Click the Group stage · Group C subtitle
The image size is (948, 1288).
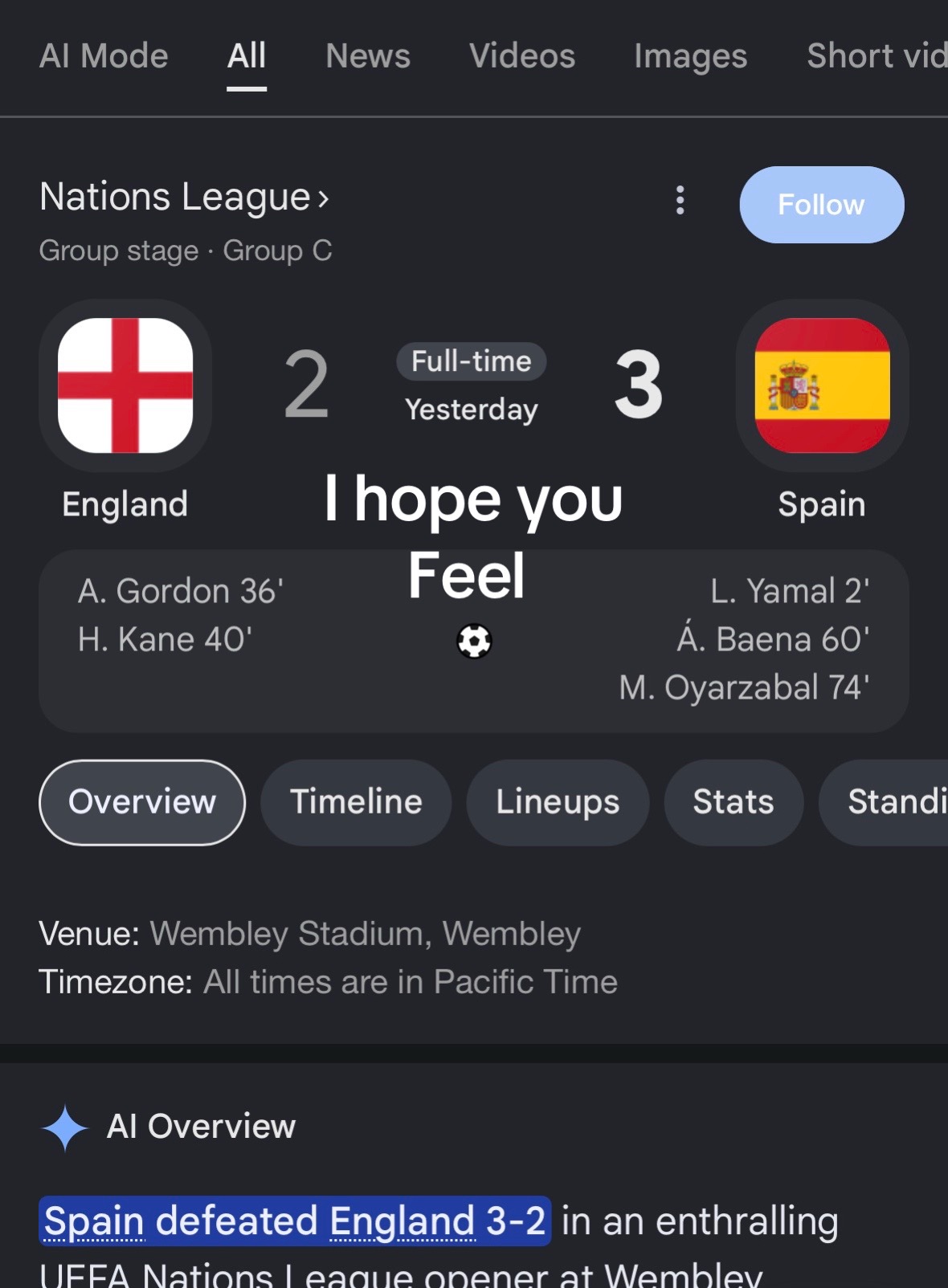[186, 251]
